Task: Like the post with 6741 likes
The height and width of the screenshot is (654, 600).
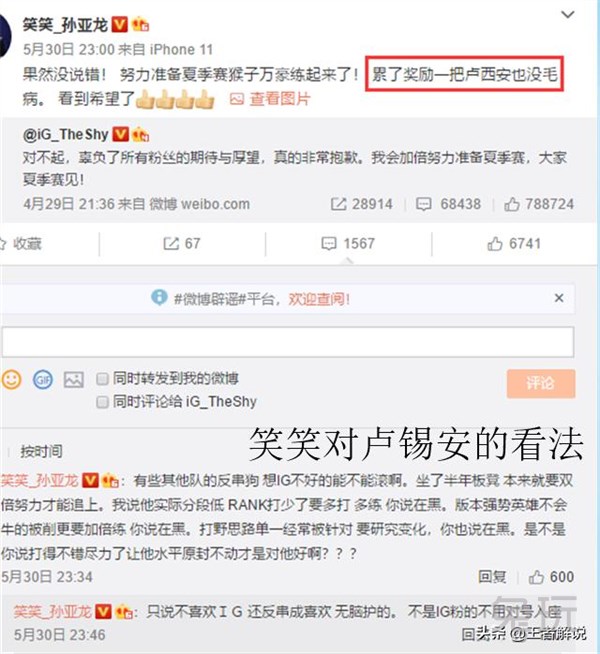Action: click(495, 244)
